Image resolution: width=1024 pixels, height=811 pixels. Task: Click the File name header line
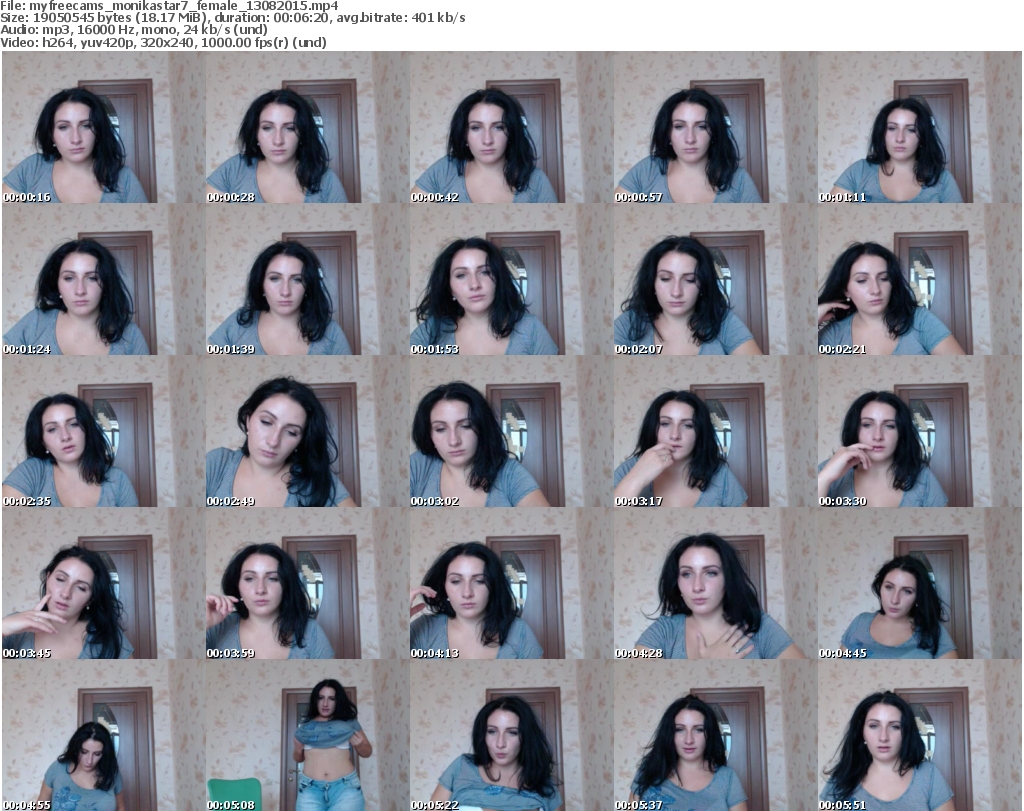[x=170, y=6]
